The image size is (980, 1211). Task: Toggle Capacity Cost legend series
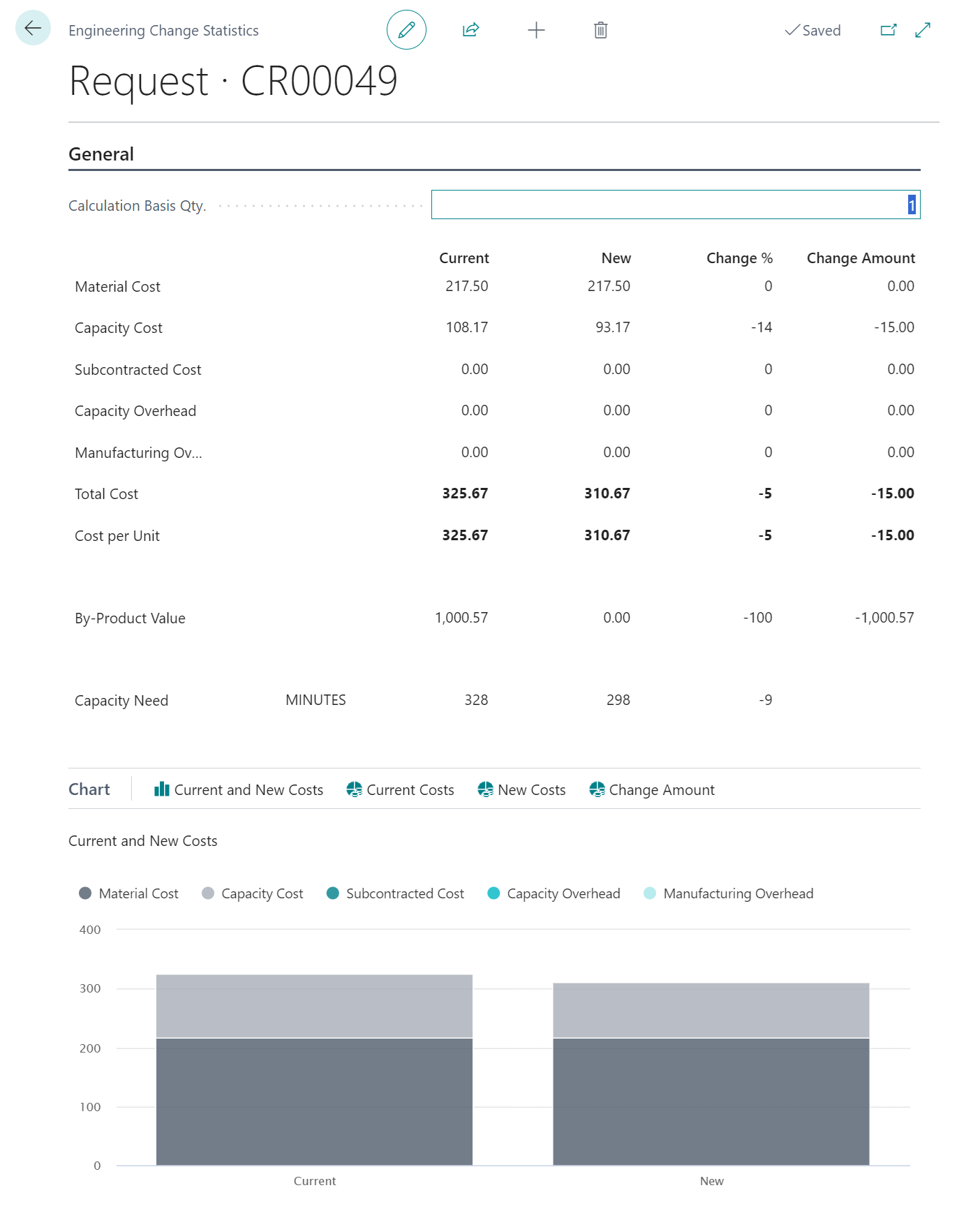(253, 893)
